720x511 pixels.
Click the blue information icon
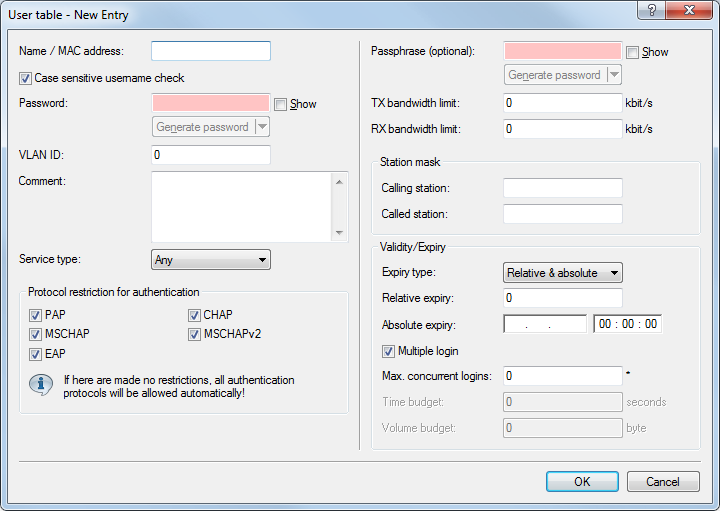41,385
